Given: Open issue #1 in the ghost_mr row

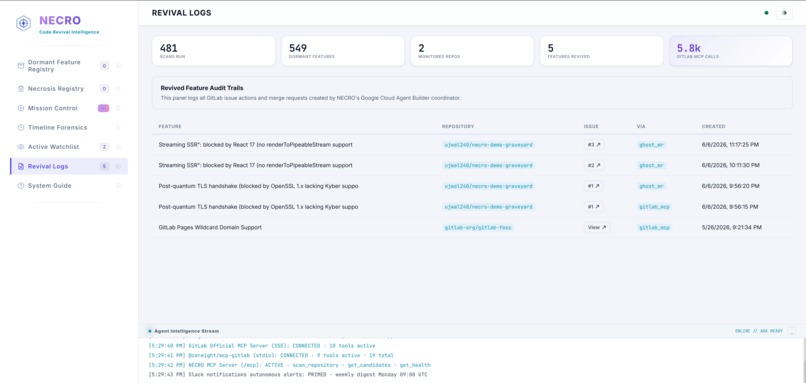Looking at the screenshot, I should click(594, 186).
